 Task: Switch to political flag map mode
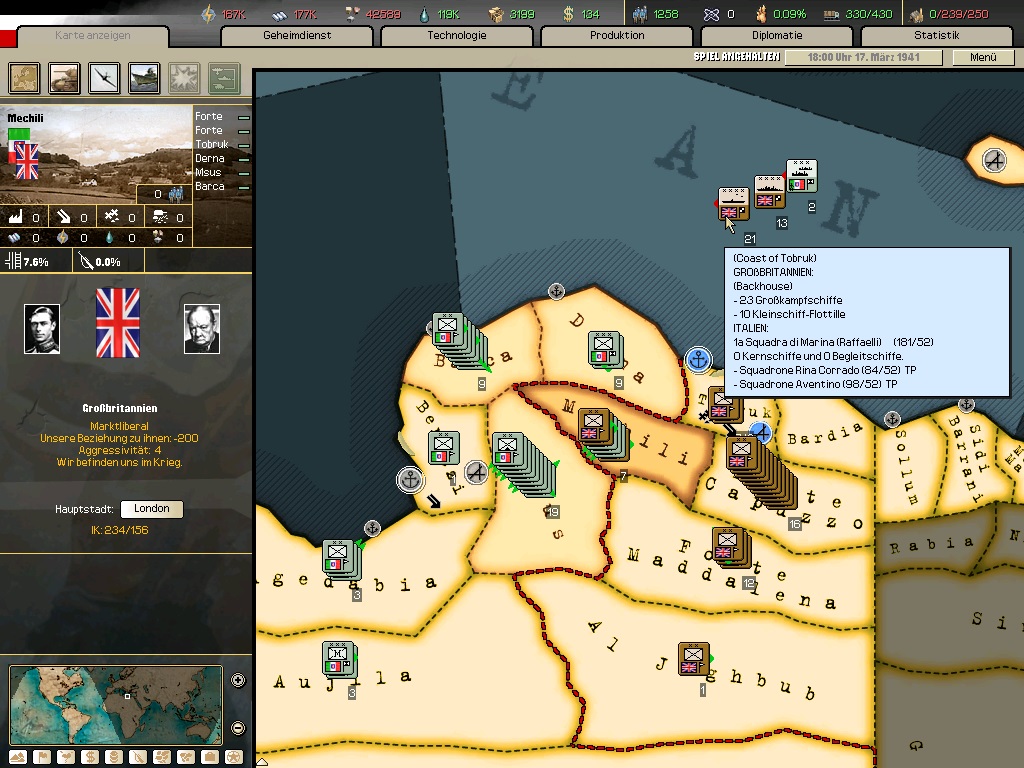40,757
